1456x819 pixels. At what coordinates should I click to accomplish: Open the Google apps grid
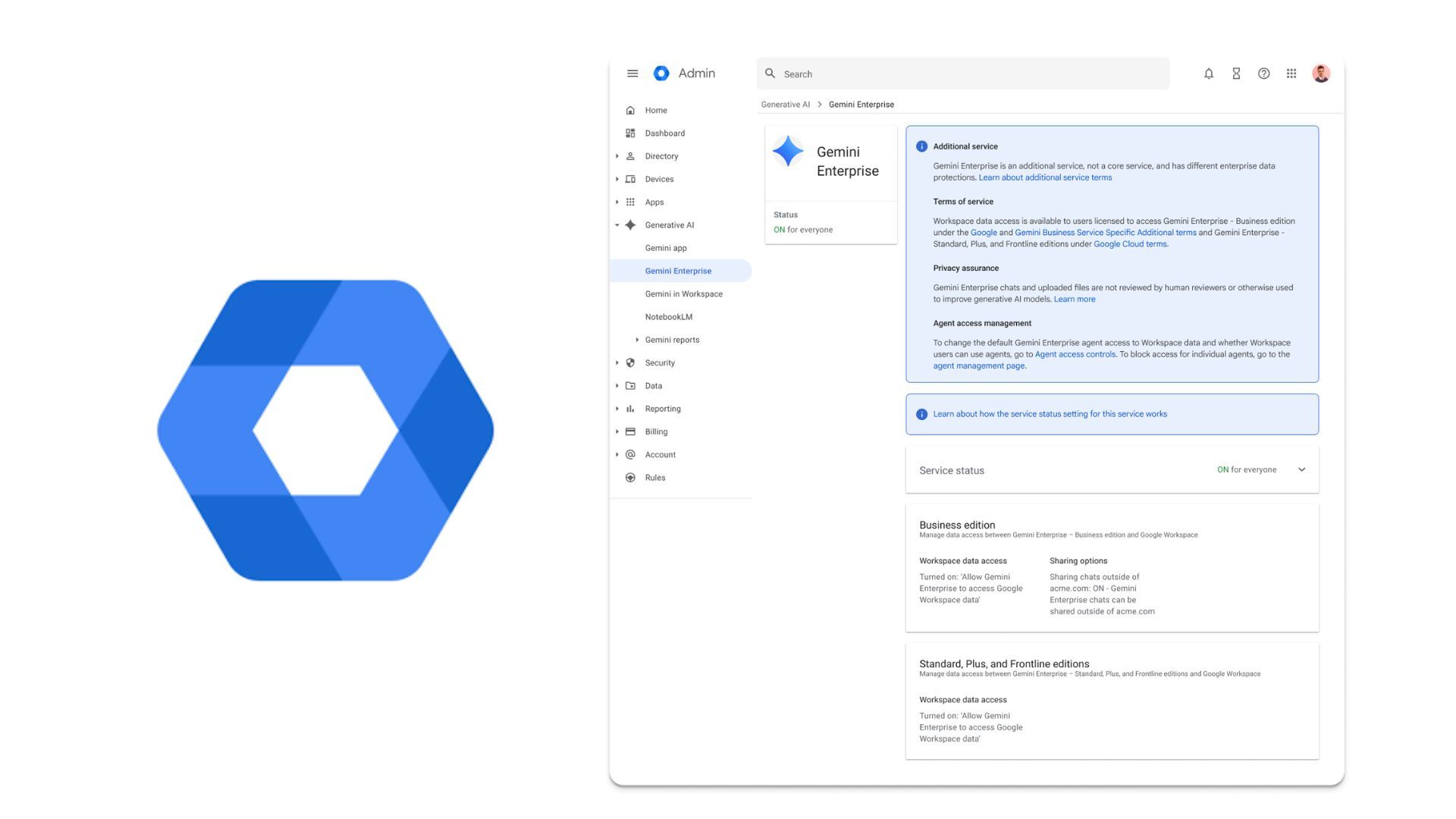click(1291, 74)
